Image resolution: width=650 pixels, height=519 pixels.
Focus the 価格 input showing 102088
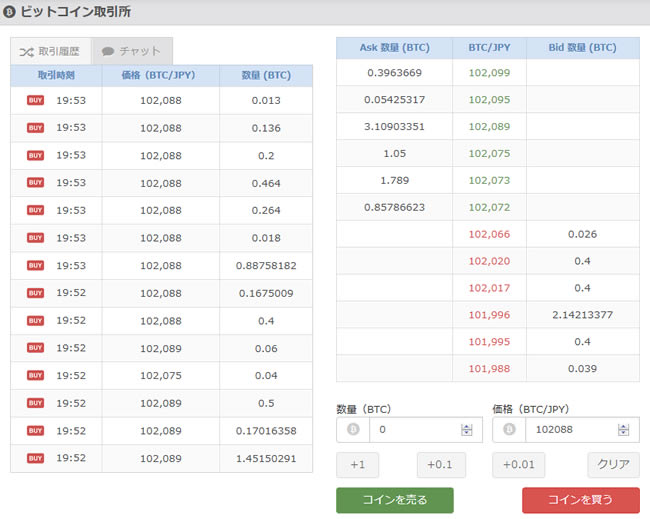[582, 429]
